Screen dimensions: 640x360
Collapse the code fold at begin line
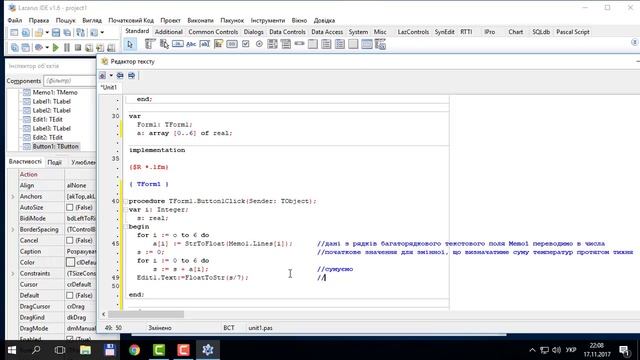[x=126, y=227]
